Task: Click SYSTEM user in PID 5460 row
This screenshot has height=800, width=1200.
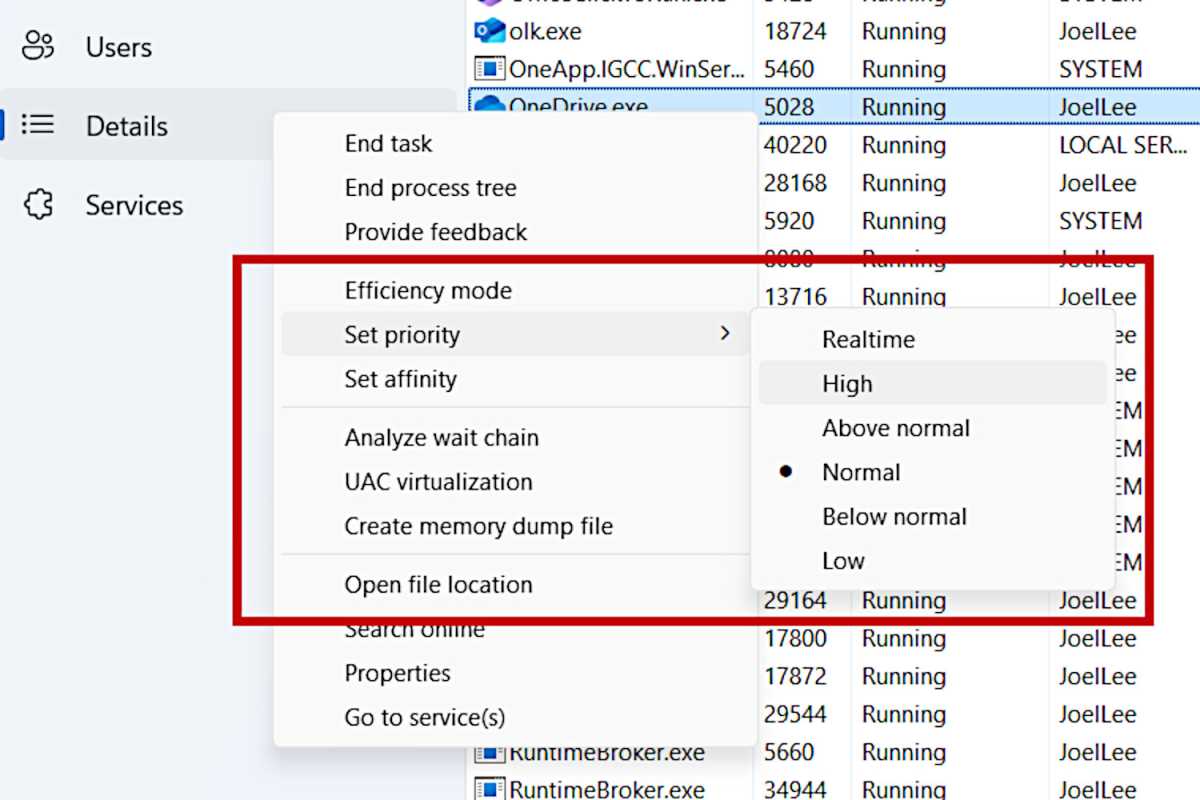Action: (x=1100, y=69)
